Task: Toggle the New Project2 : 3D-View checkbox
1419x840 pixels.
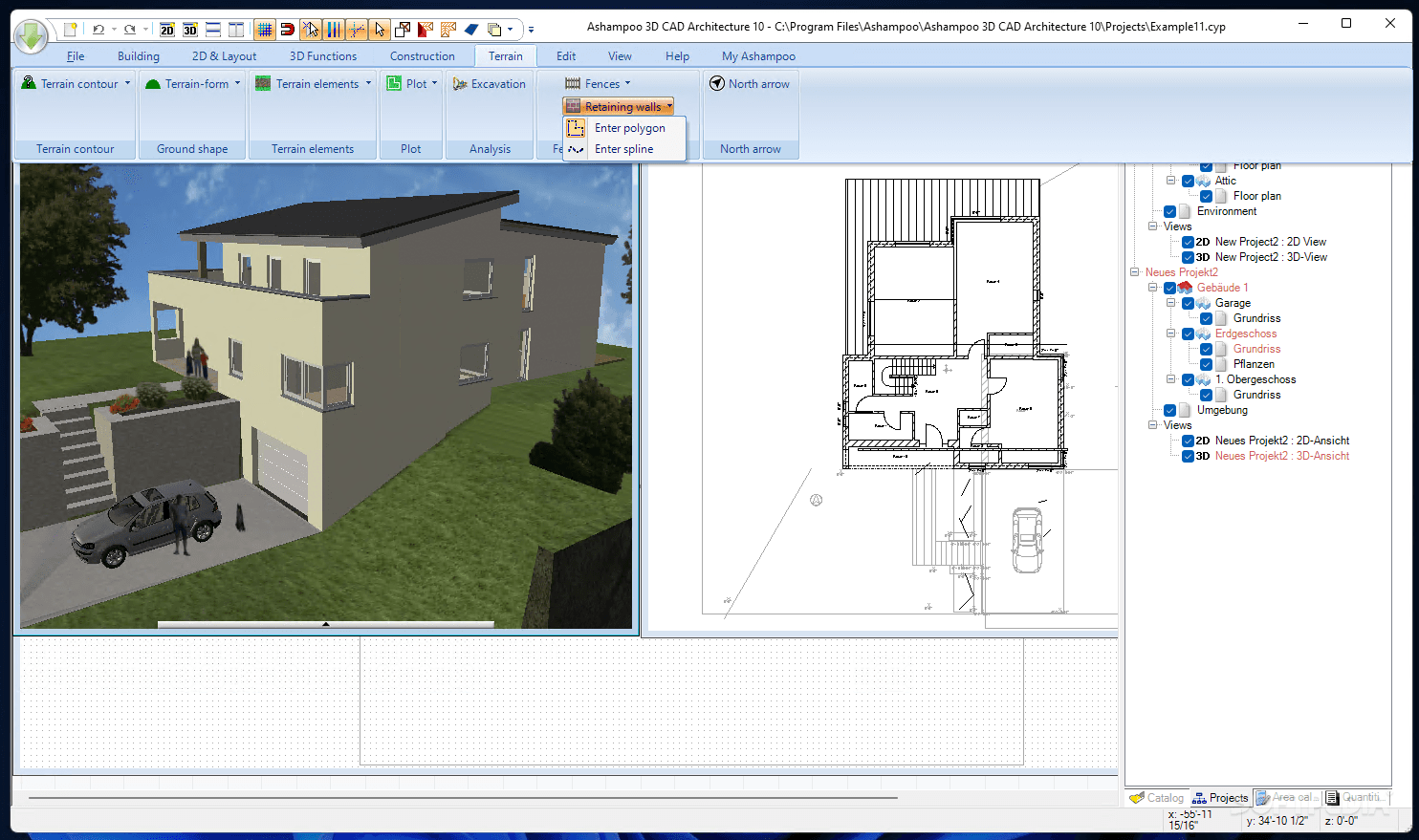Action: tap(1188, 257)
